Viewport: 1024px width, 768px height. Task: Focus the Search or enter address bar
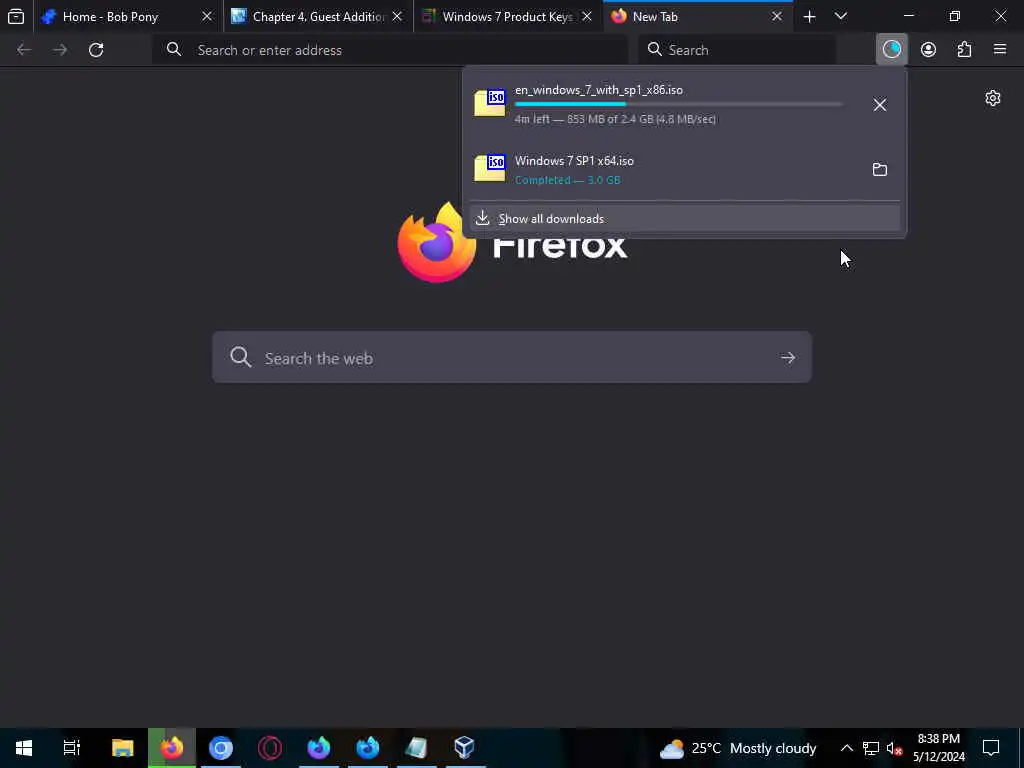pyautogui.click(x=391, y=50)
